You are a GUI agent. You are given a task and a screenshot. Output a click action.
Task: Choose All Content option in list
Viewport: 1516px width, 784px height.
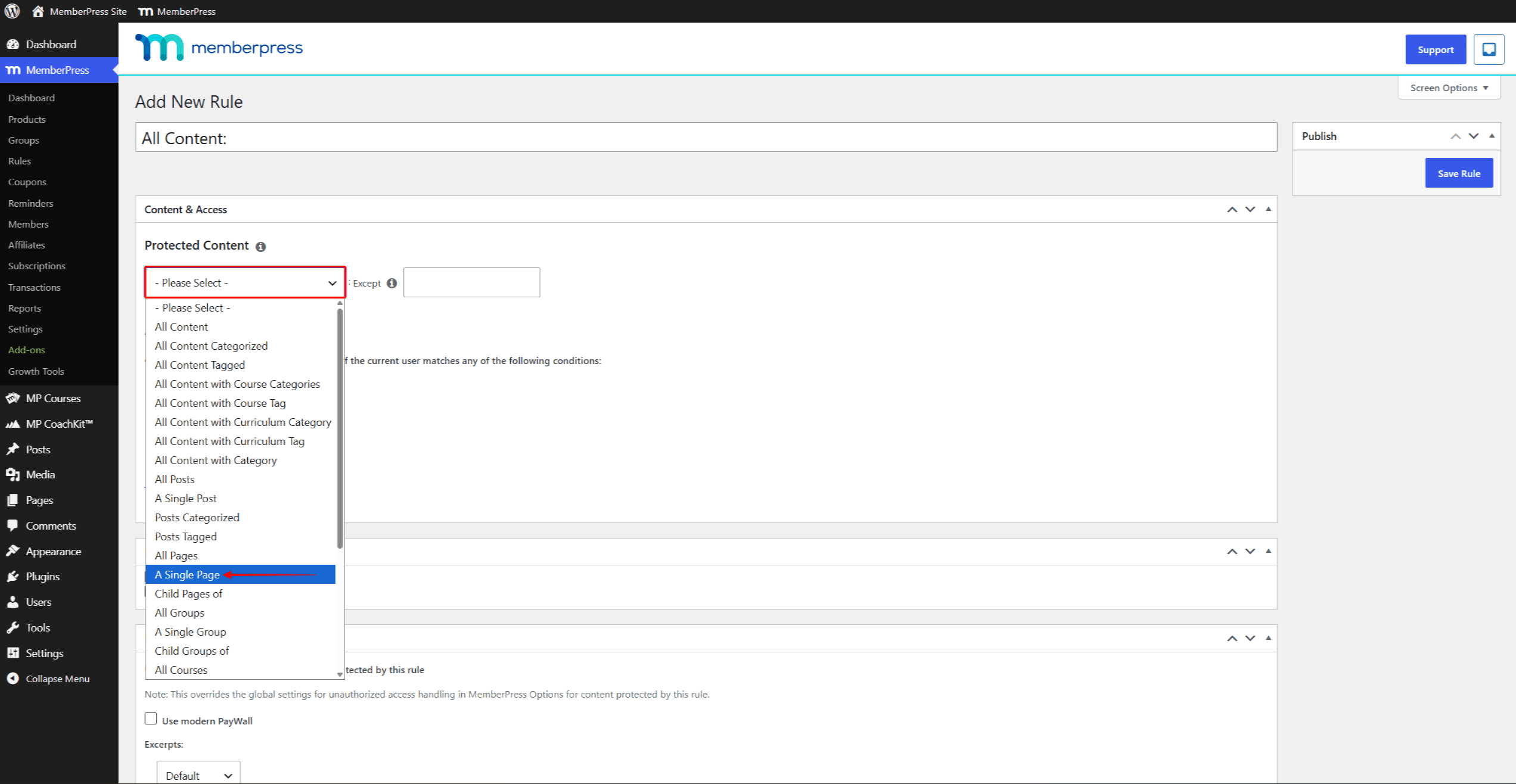(x=241, y=326)
